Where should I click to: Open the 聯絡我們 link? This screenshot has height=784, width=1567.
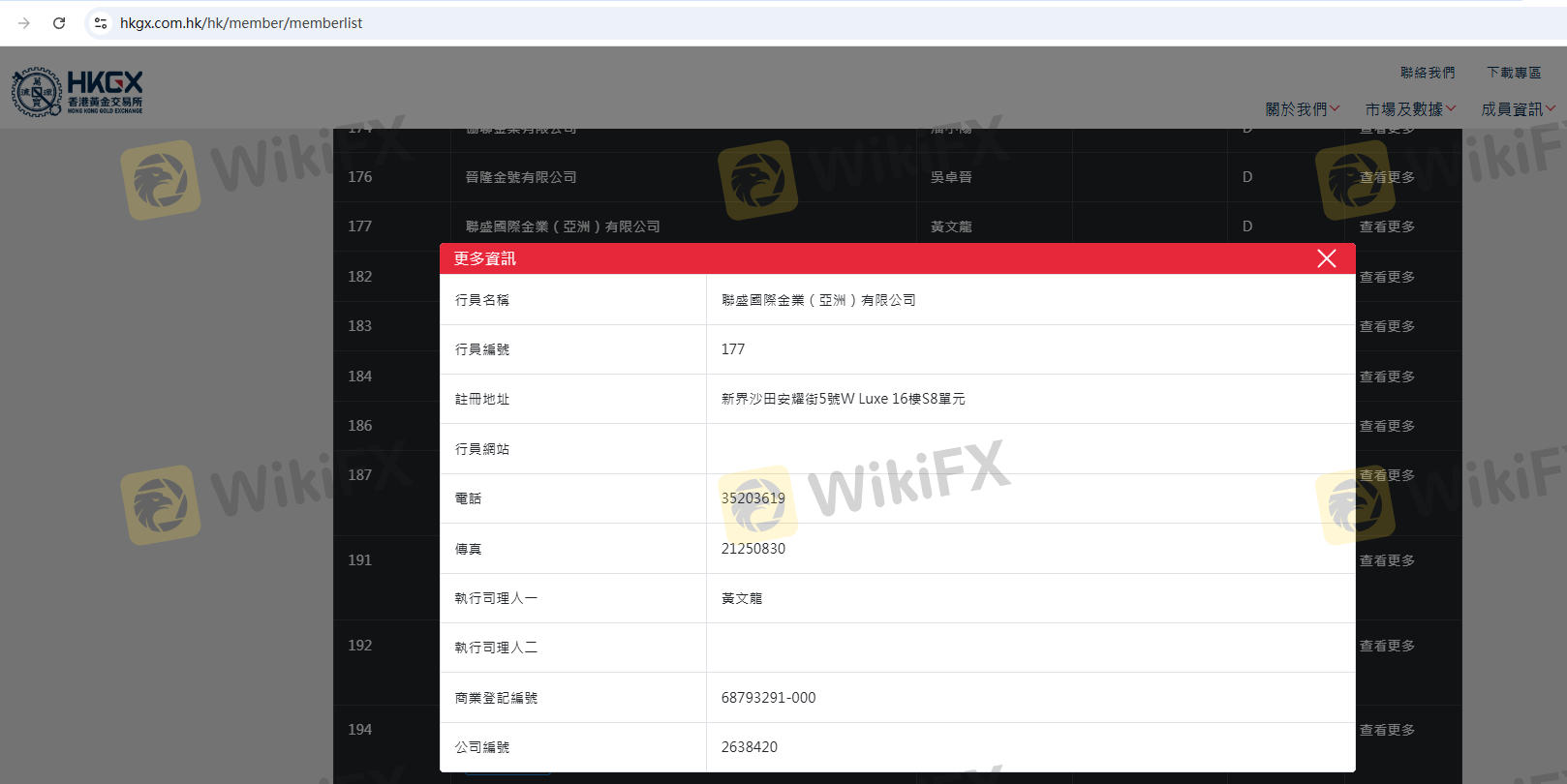[x=1427, y=73]
